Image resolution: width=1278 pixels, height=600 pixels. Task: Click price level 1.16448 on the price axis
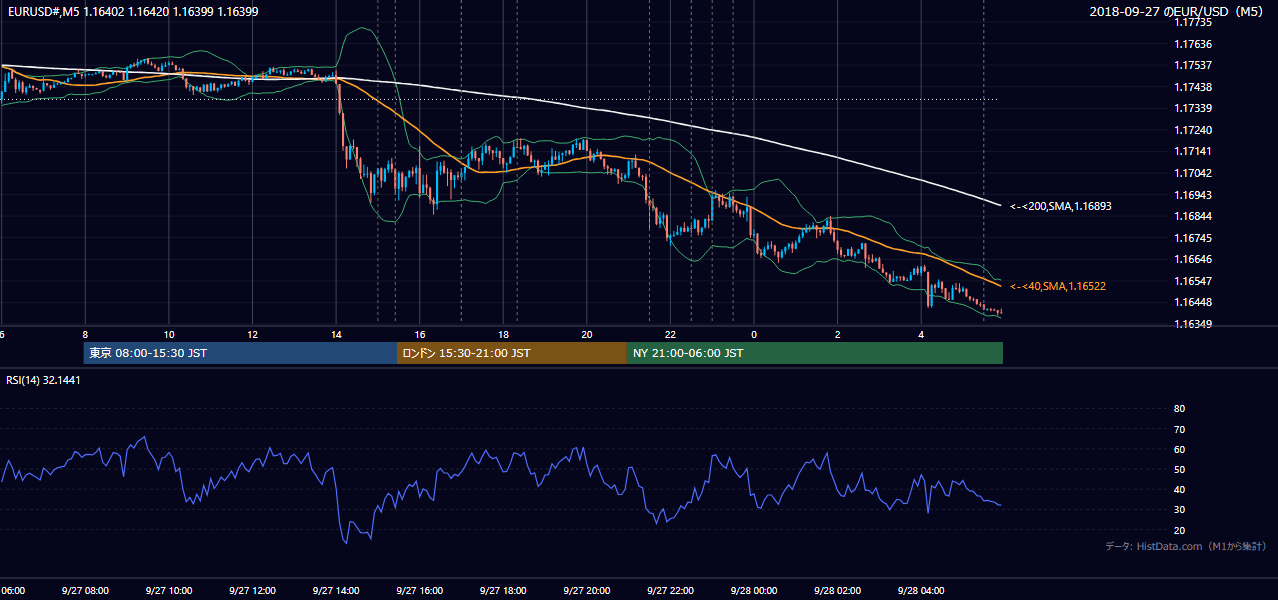pos(1193,302)
